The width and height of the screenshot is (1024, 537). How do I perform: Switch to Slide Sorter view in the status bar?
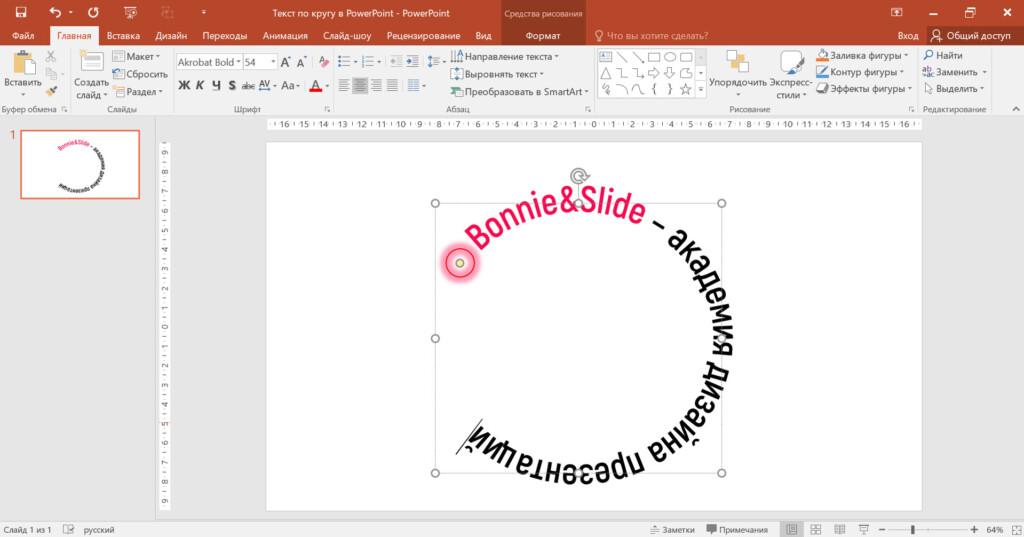(815, 529)
